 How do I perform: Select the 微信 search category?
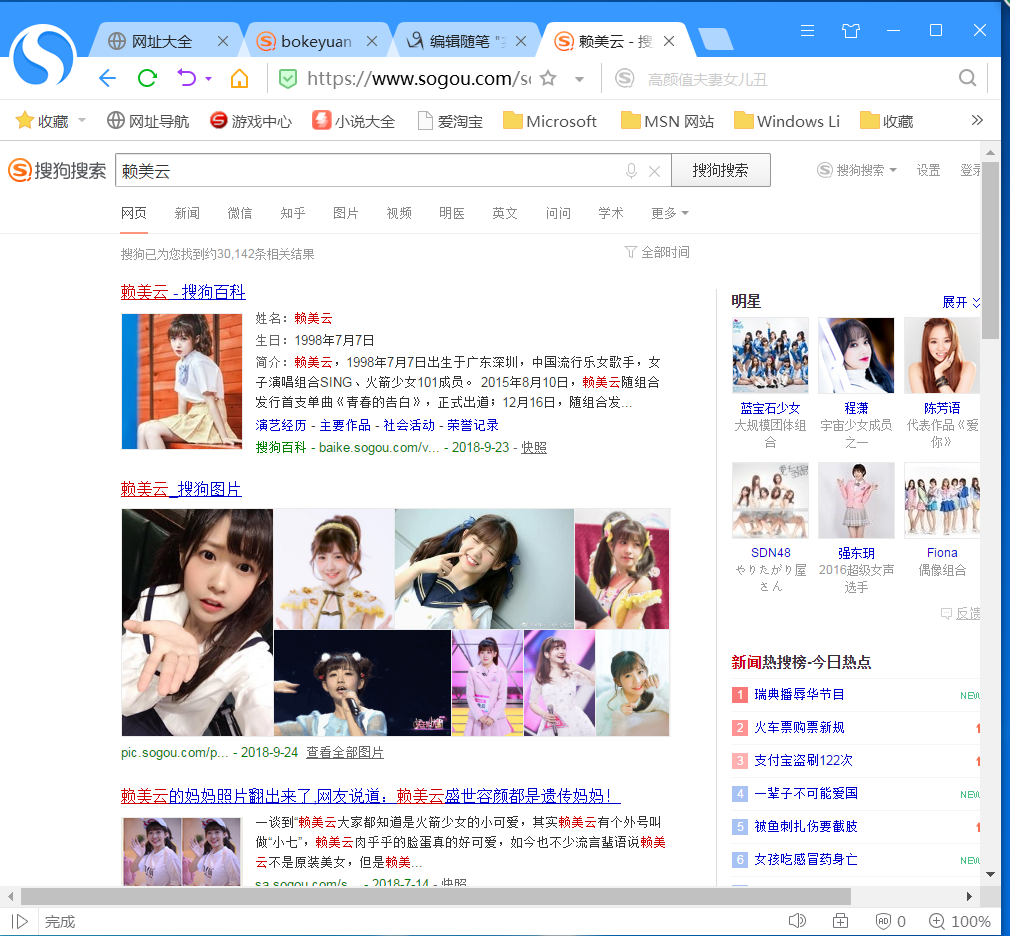(240, 213)
